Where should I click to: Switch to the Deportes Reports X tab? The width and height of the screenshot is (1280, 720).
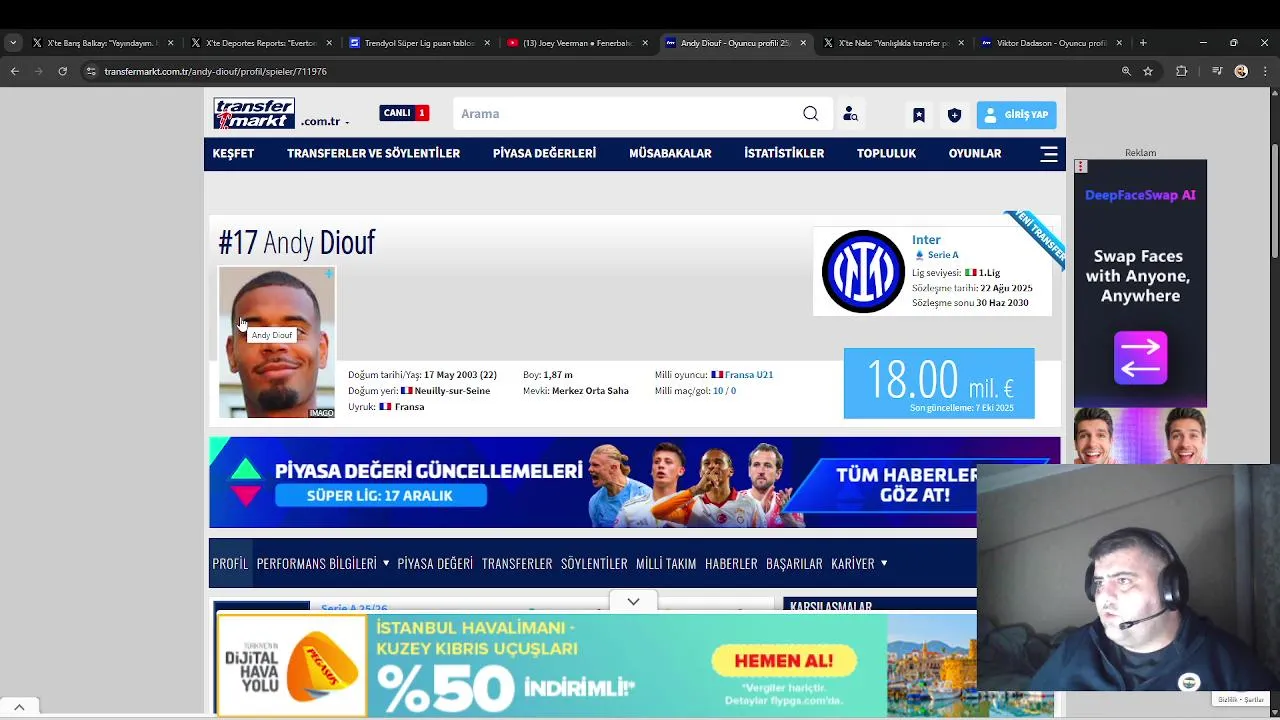pos(260,43)
